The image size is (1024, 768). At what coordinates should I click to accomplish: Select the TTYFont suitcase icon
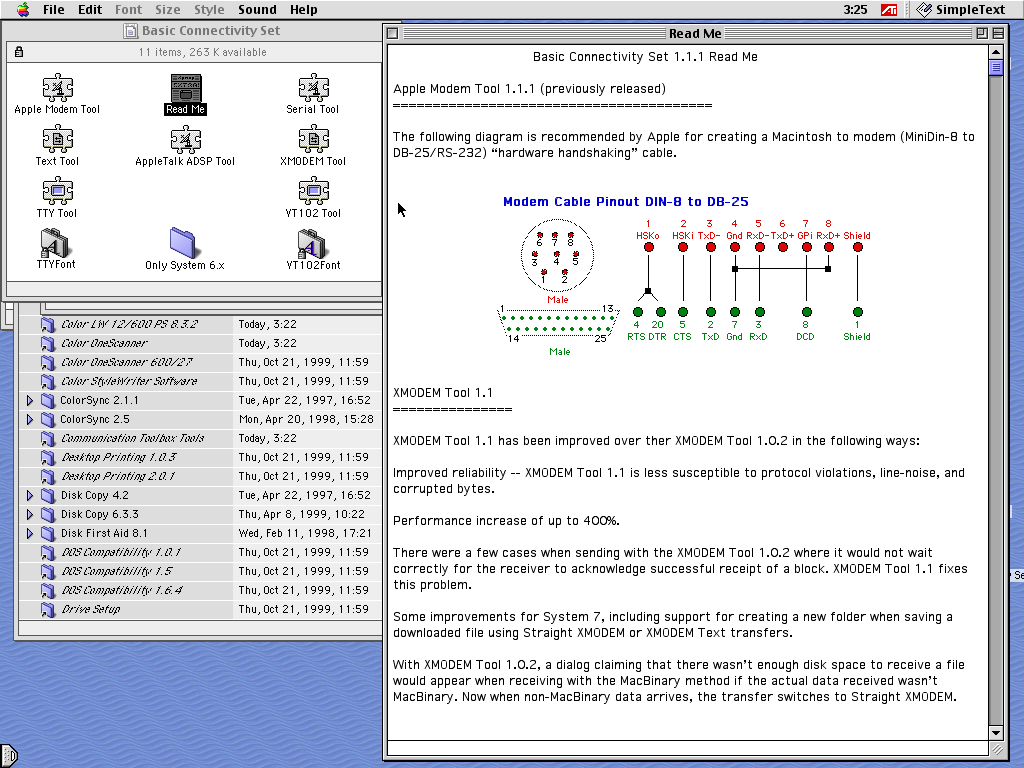(x=55, y=243)
